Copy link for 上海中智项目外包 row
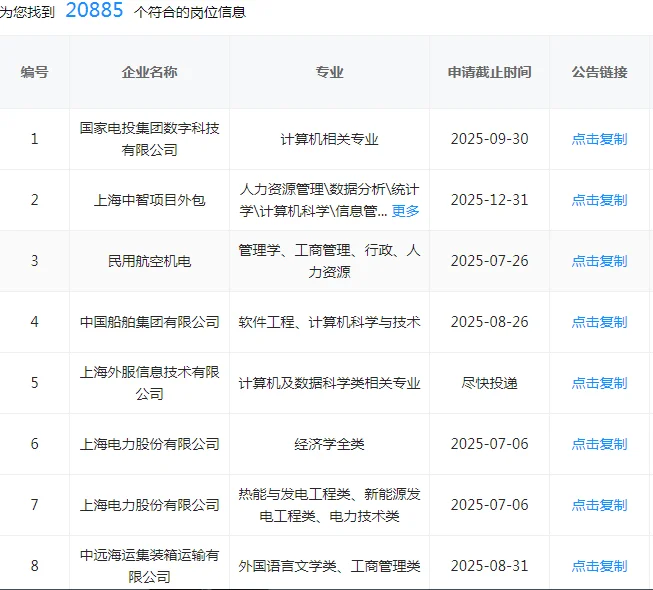The image size is (653, 590). [x=599, y=200]
